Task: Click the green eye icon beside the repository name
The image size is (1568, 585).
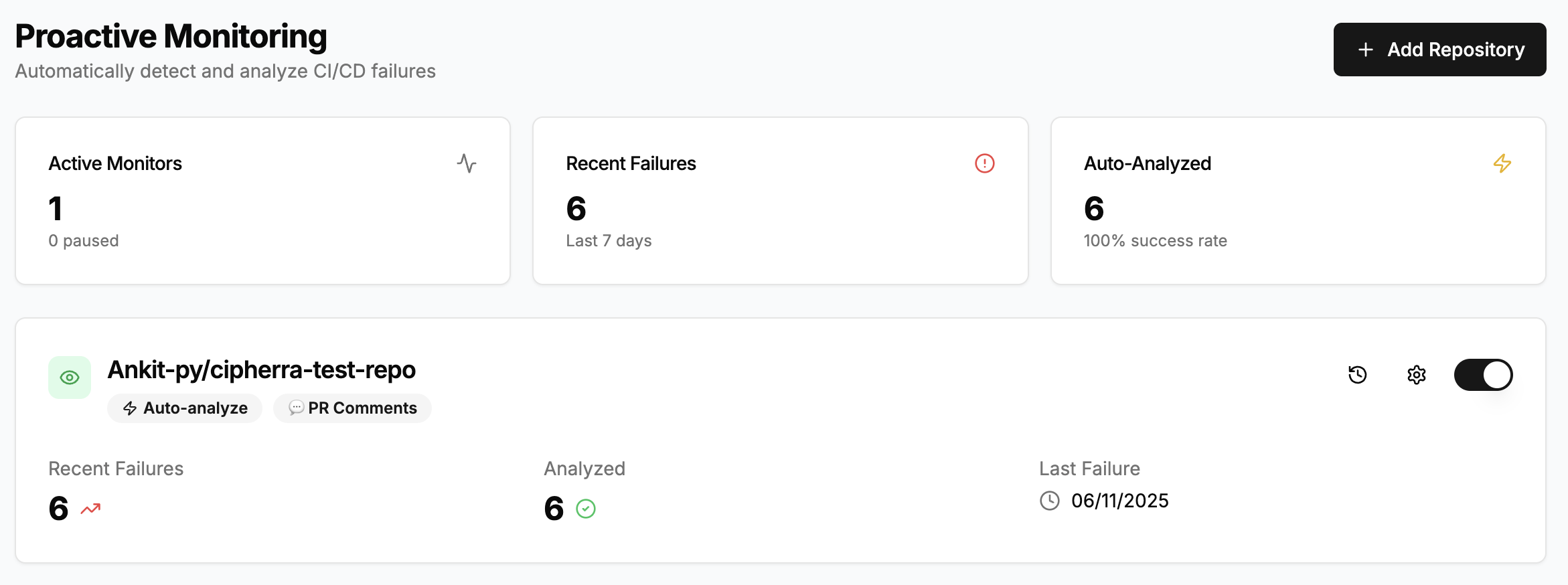Action: point(70,377)
